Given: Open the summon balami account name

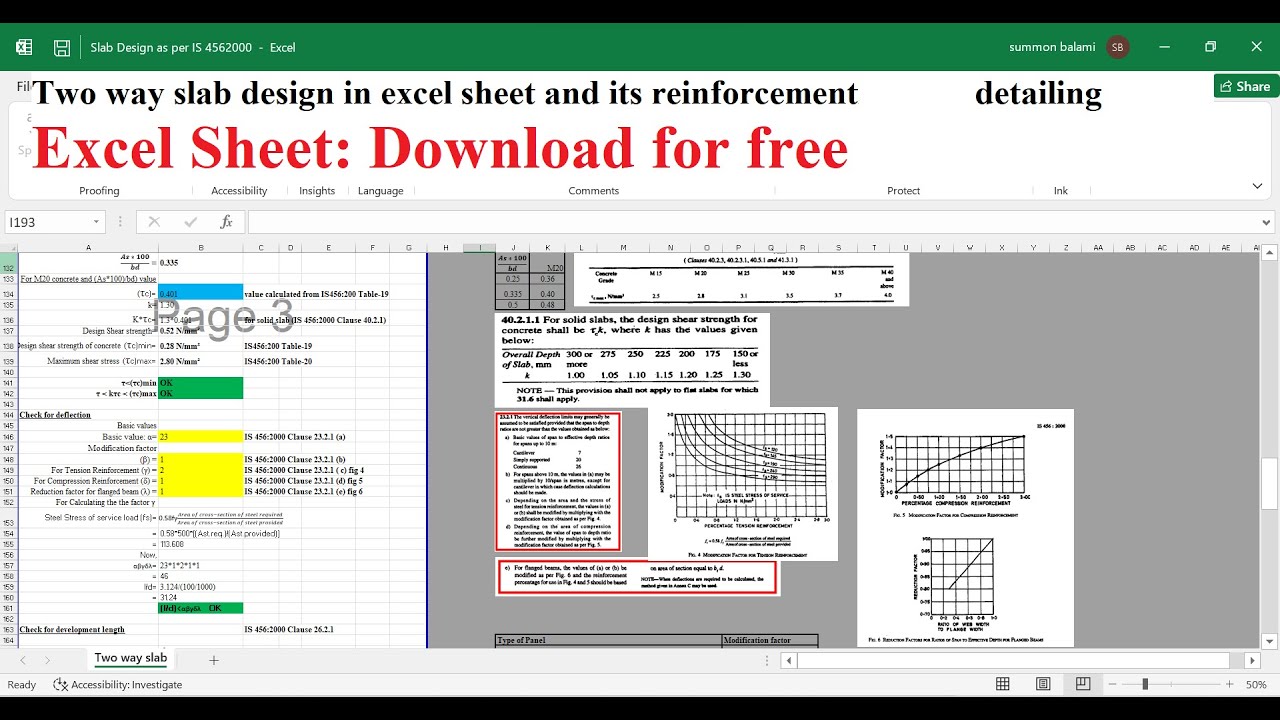Looking at the screenshot, I should (1052, 47).
